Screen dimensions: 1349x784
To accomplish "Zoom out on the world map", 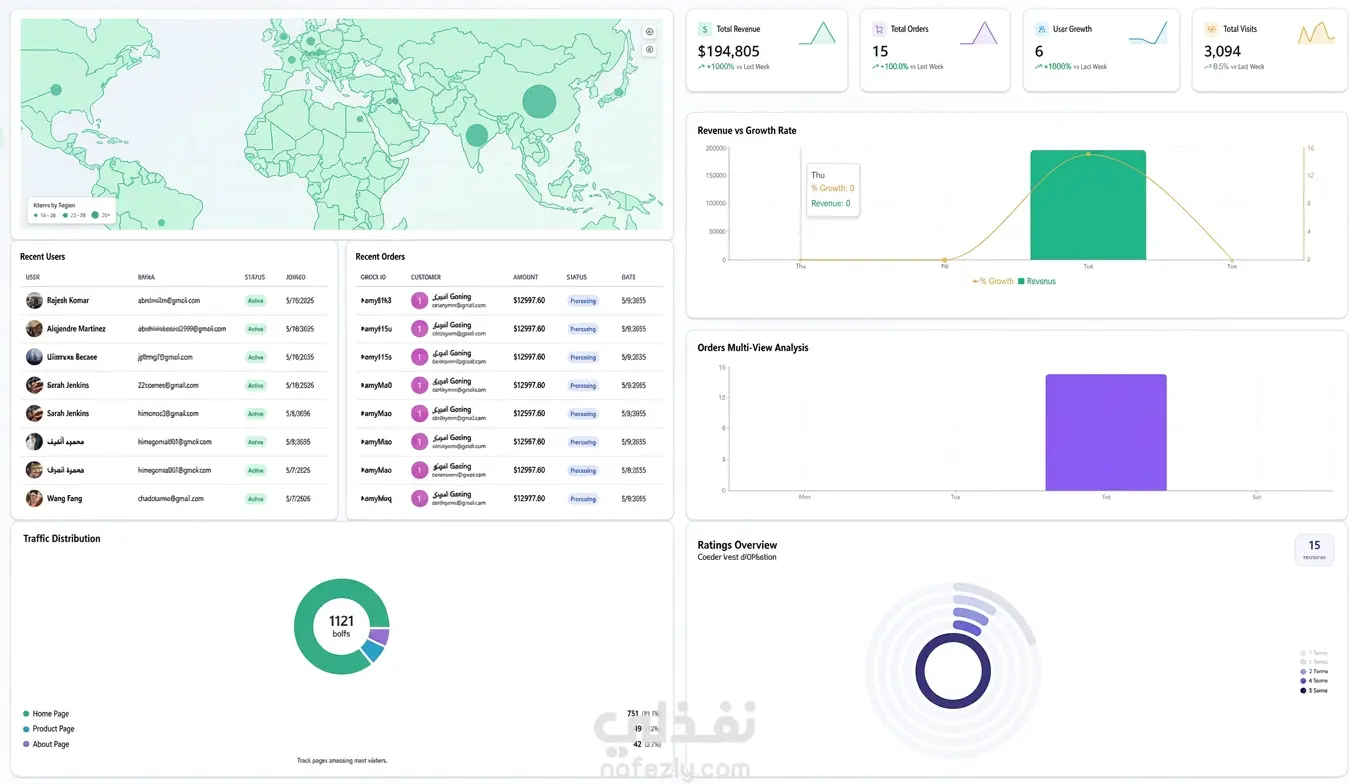I will click(x=649, y=49).
